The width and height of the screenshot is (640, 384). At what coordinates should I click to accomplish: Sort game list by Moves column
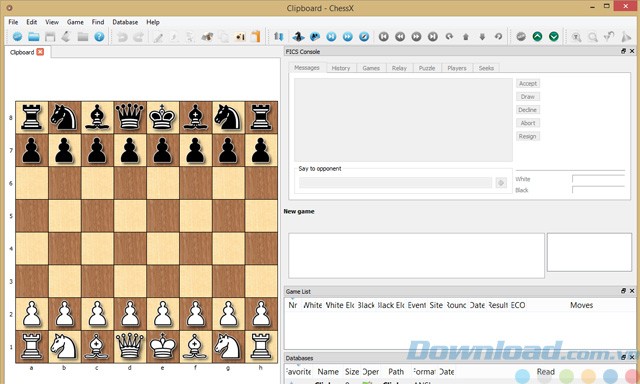(x=581, y=305)
